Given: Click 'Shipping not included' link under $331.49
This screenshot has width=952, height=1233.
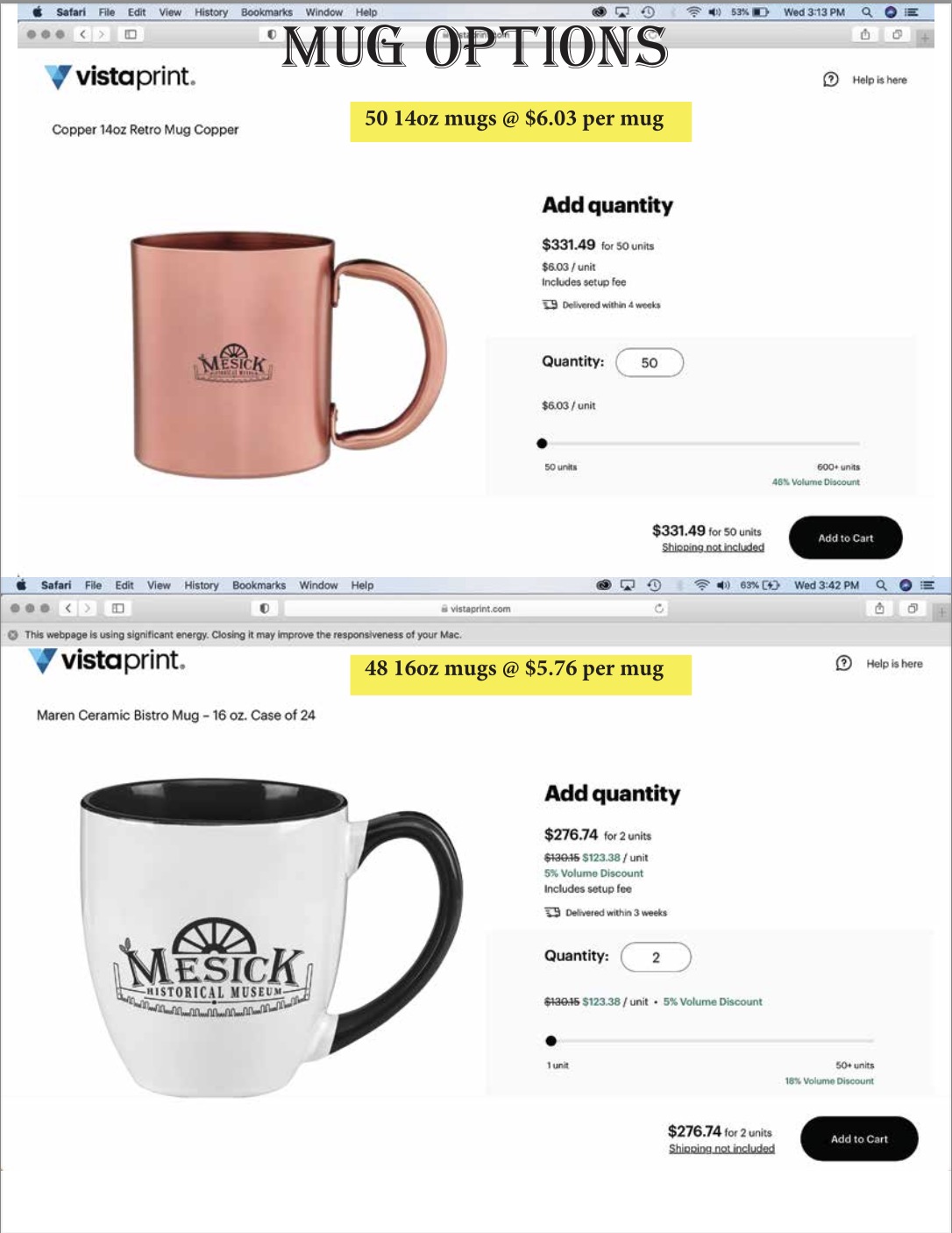Looking at the screenshot, I should point(713,547).
